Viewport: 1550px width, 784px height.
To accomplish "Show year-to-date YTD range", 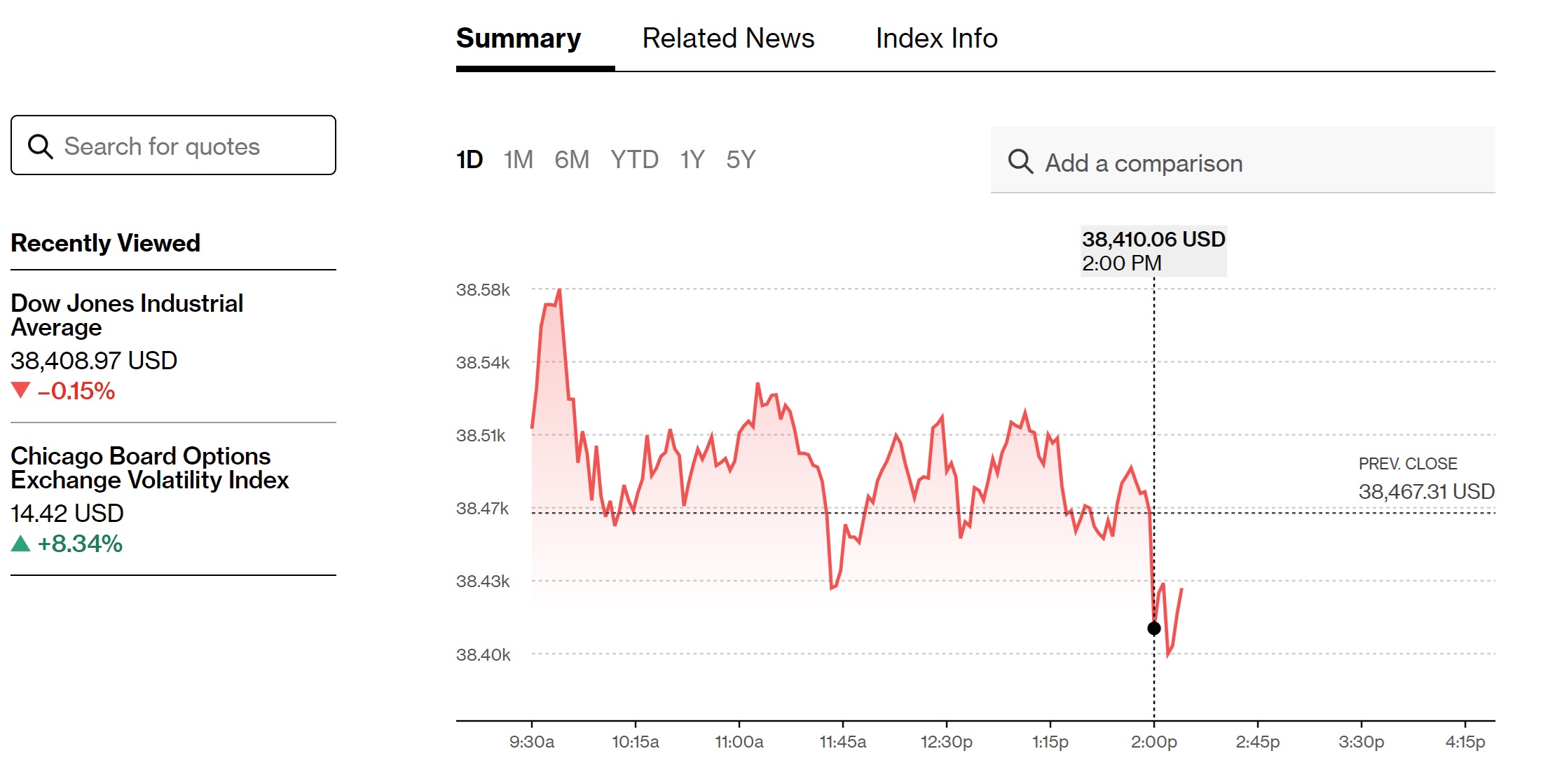I will [634, 160].
